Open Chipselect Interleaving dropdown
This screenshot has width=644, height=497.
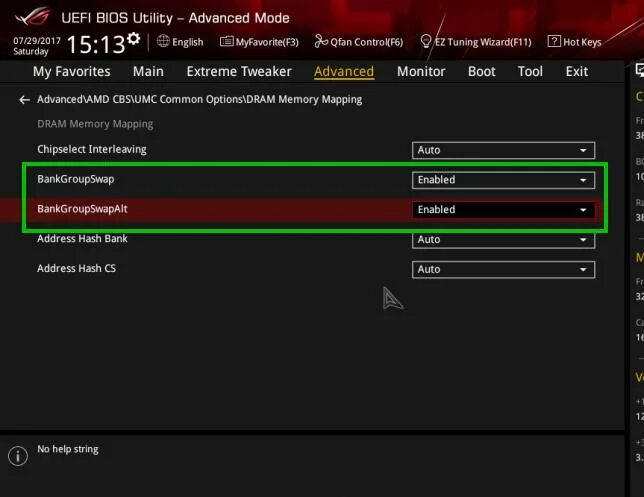(503, 150)
